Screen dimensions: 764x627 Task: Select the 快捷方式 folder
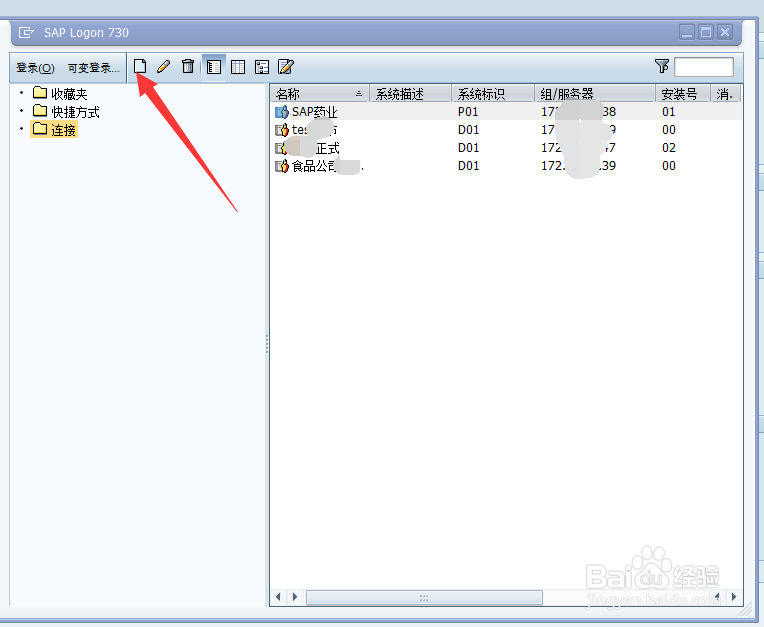(66, 112)
